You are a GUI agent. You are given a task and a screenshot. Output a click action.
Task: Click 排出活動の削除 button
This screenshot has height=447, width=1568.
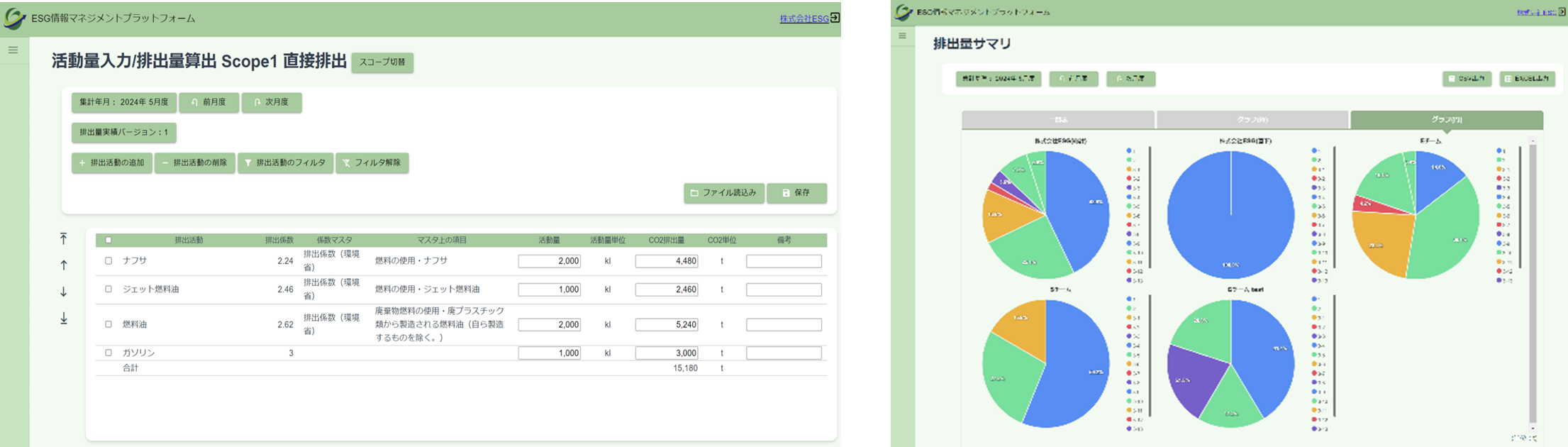(195, 162)
